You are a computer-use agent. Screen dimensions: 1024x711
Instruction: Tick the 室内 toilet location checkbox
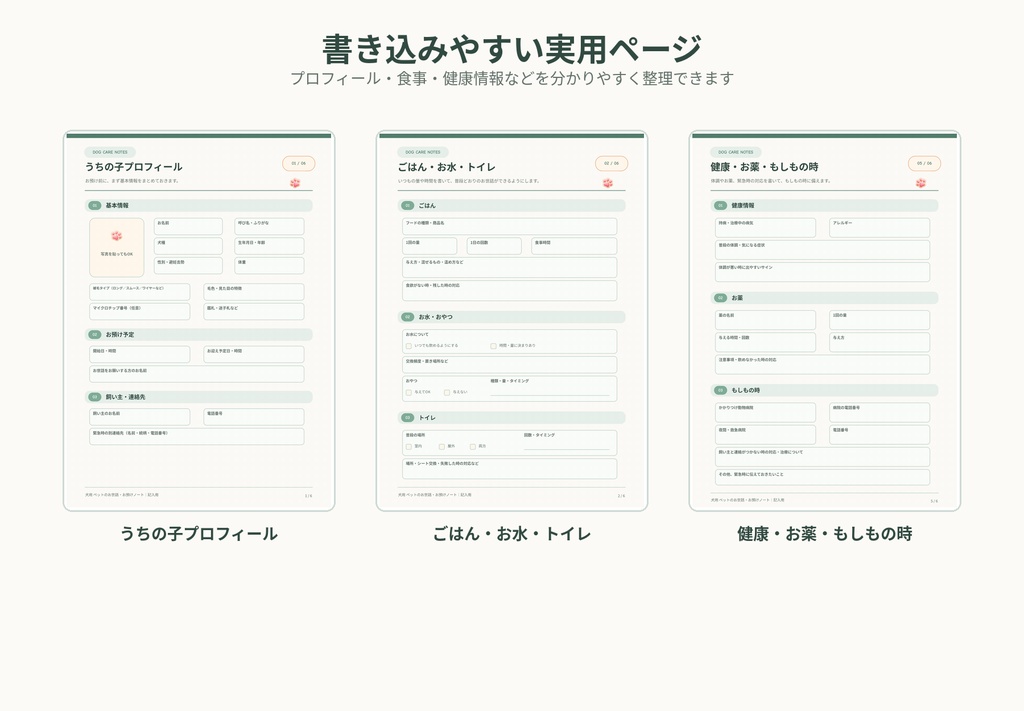409,447
